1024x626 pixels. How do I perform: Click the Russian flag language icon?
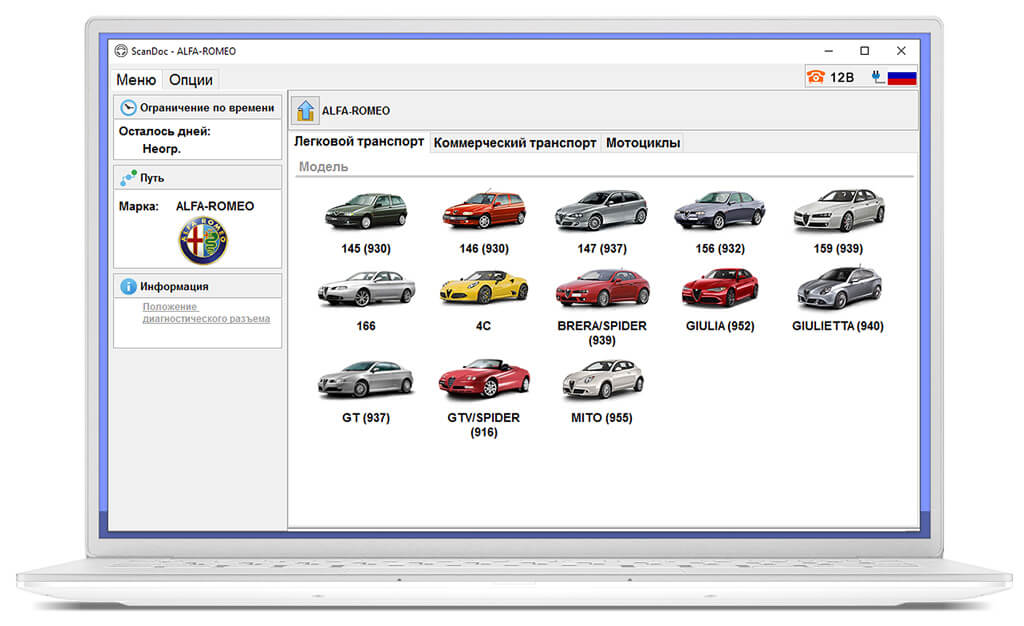(x=902, y=78)
